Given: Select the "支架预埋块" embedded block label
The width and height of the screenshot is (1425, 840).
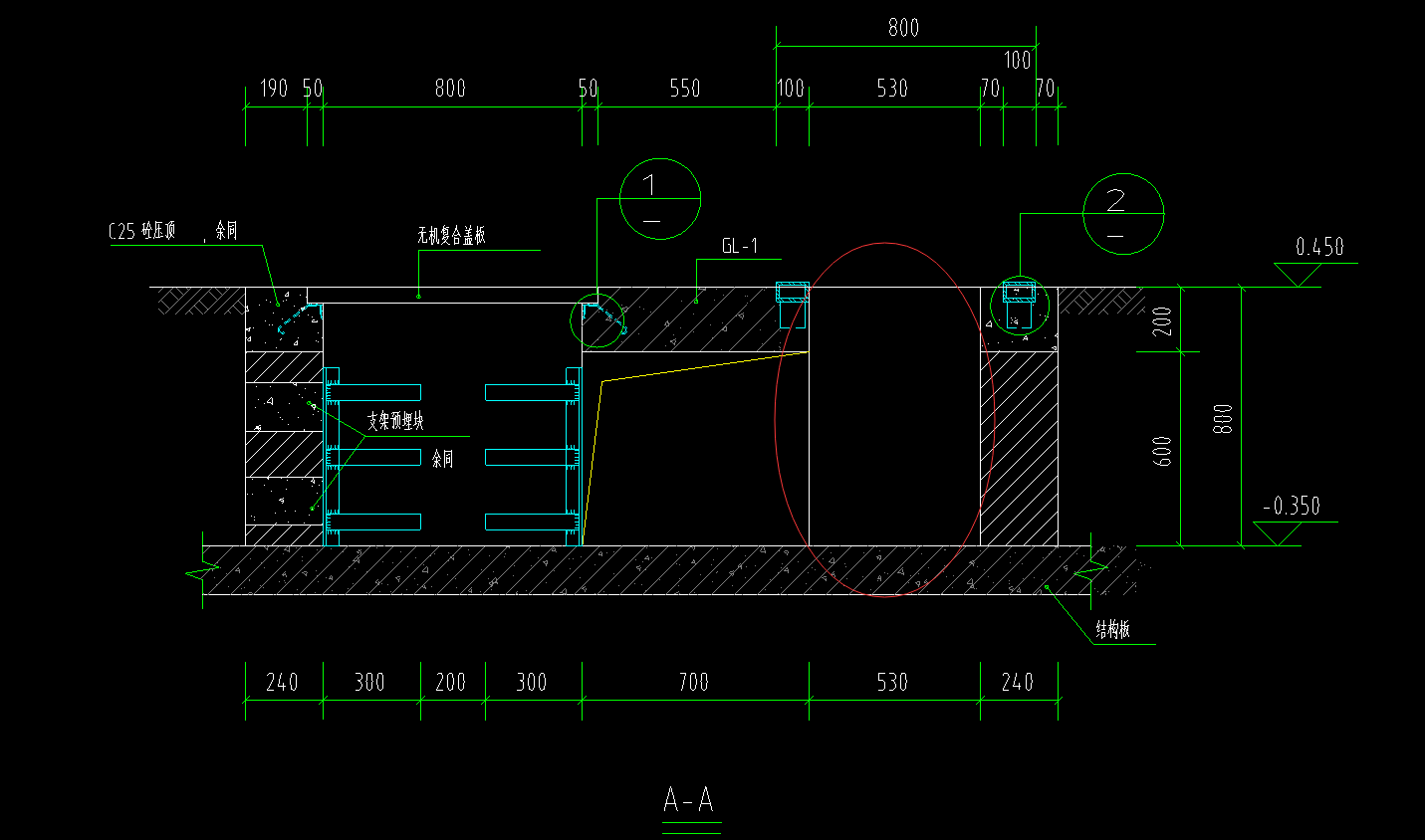Looking at the screenshot, I should pos(395,421).
